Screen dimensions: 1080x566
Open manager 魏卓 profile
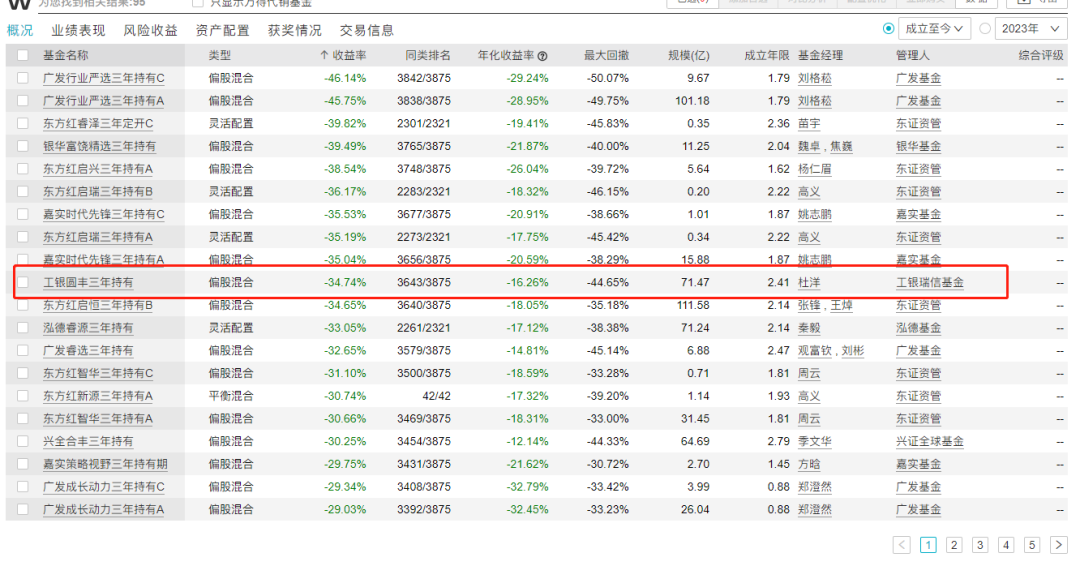809,147
